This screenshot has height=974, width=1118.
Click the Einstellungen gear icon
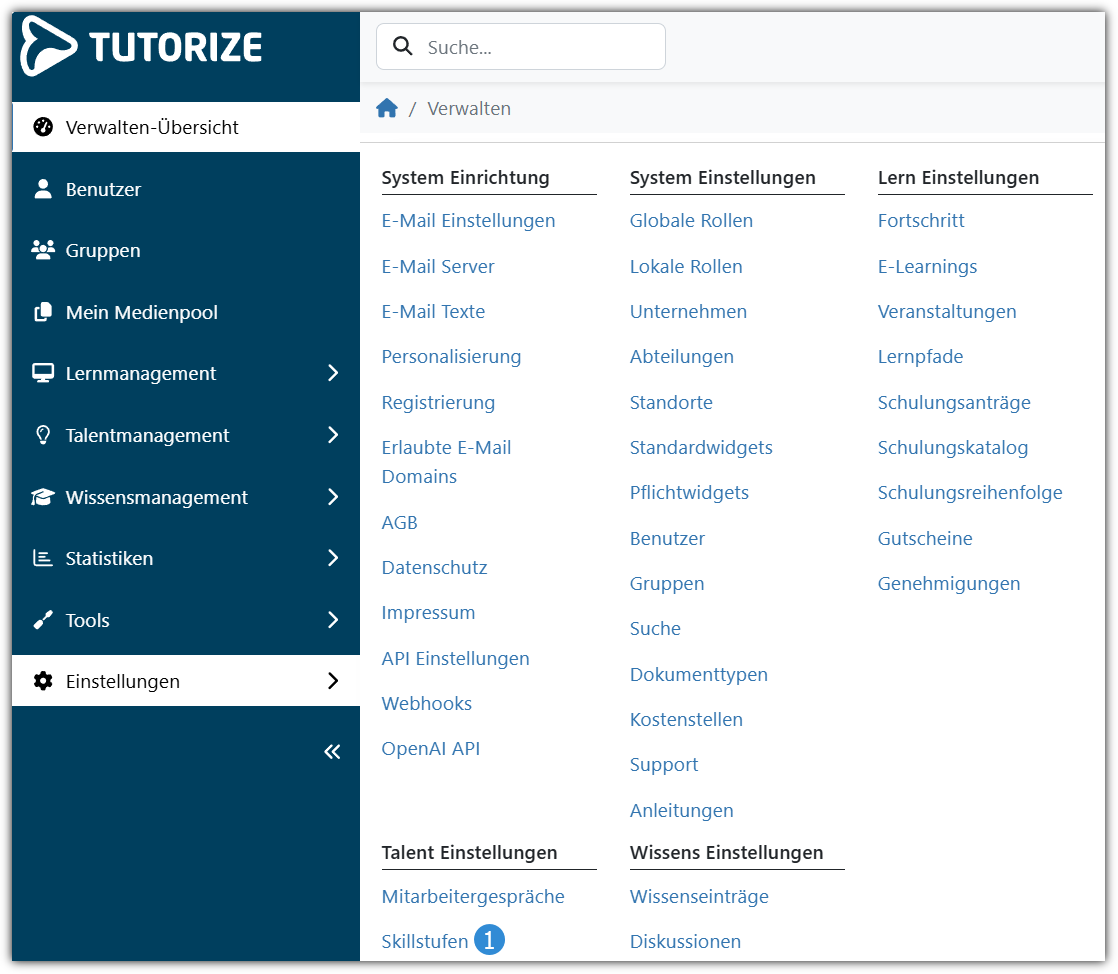(x=43, y=681)
